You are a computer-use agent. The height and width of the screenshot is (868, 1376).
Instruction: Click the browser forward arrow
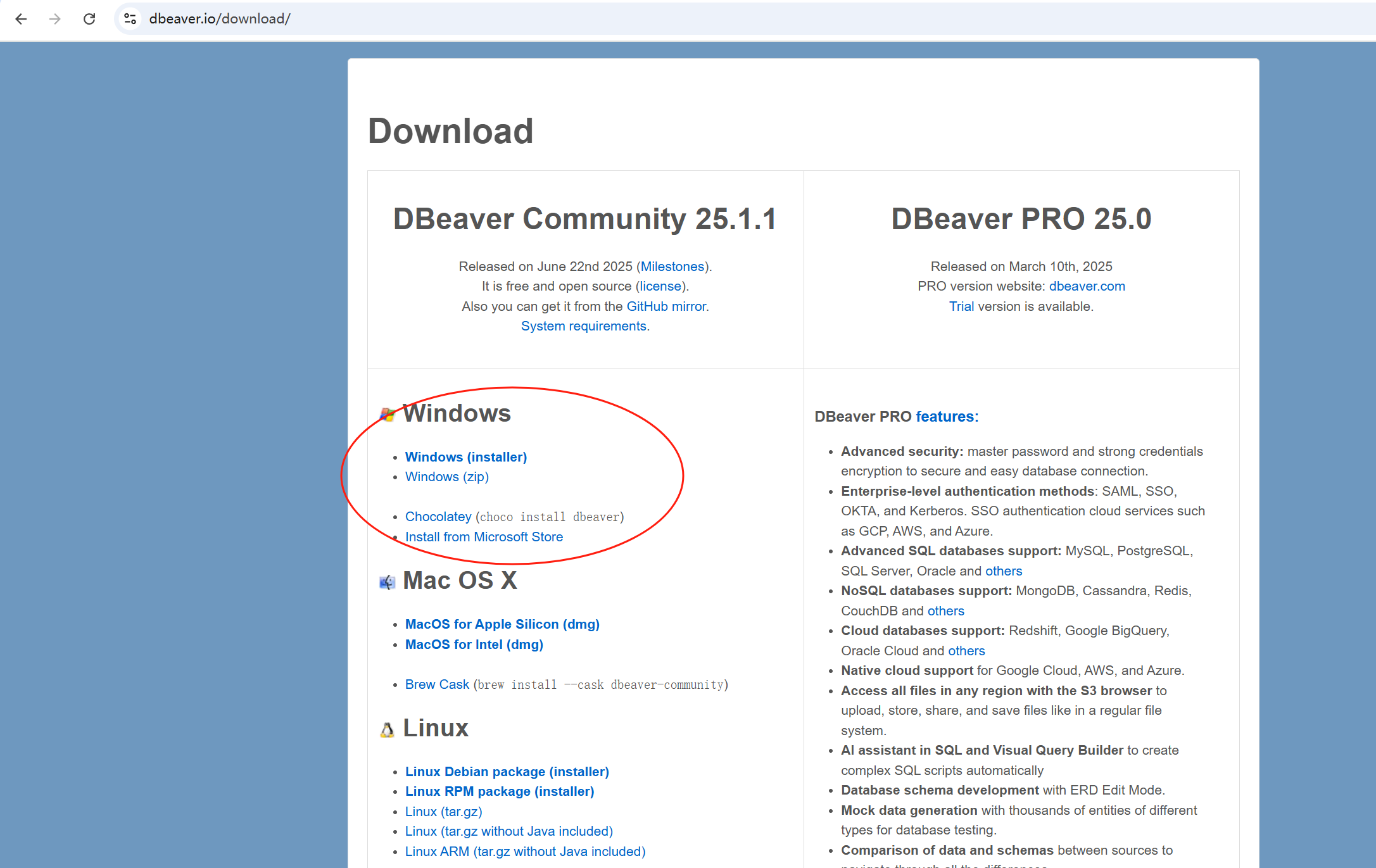(55, 19)
